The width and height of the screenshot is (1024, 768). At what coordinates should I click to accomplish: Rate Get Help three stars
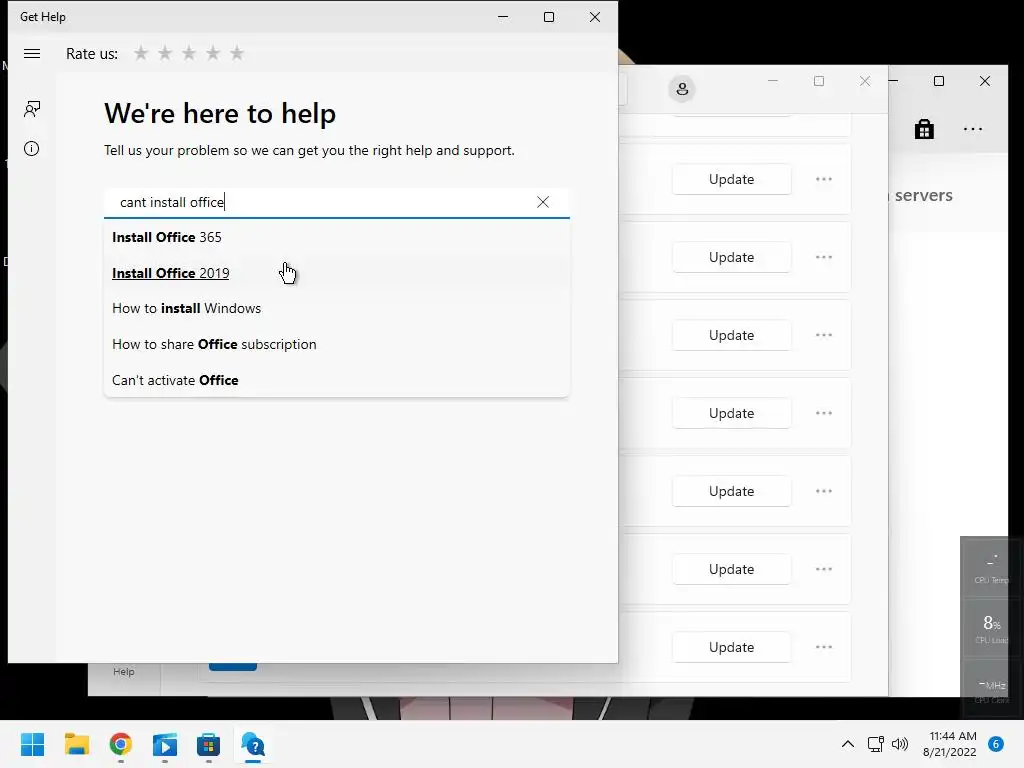point(189,54)
